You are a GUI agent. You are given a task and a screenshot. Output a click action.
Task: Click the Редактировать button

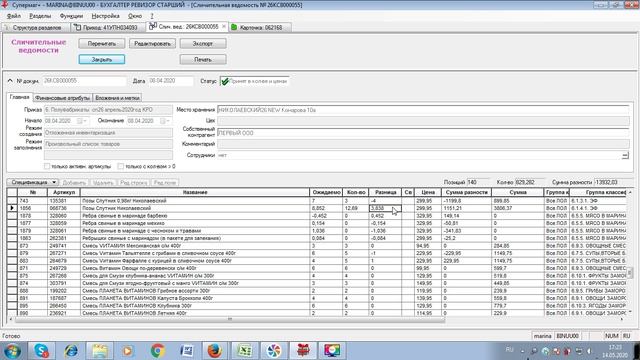click(152, 44)
